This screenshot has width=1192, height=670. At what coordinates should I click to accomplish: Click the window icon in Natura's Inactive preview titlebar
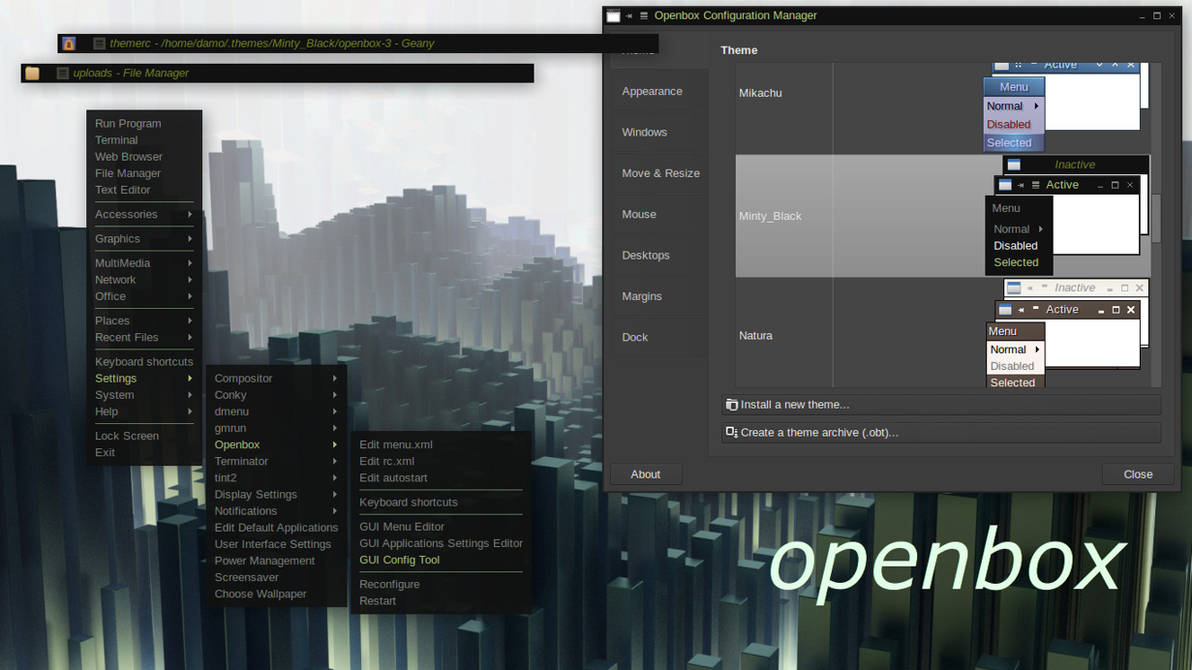[1013, 287]
